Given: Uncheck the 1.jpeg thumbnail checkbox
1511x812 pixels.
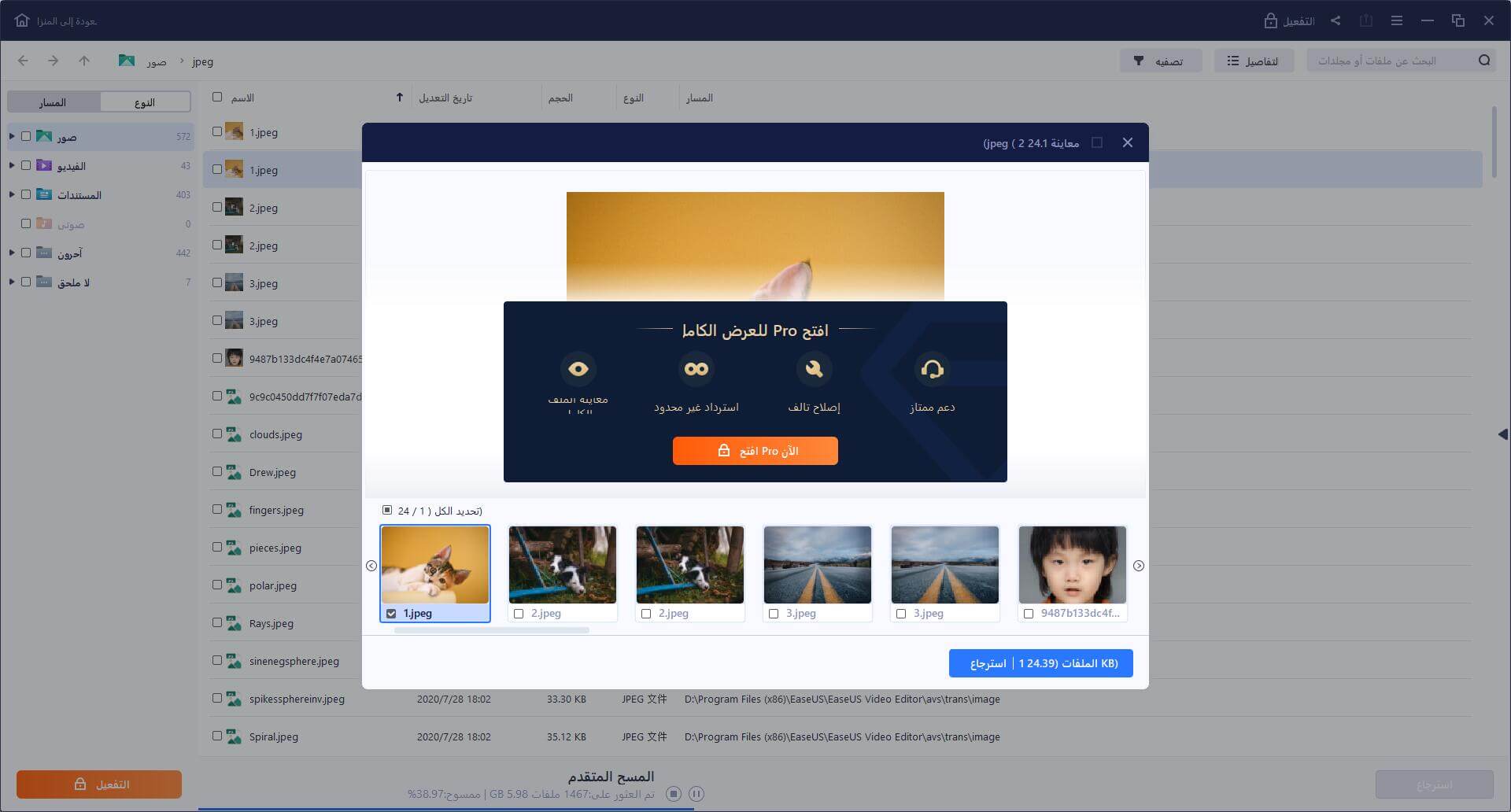Looking at the screenshot, I should [x=391, y=614].
